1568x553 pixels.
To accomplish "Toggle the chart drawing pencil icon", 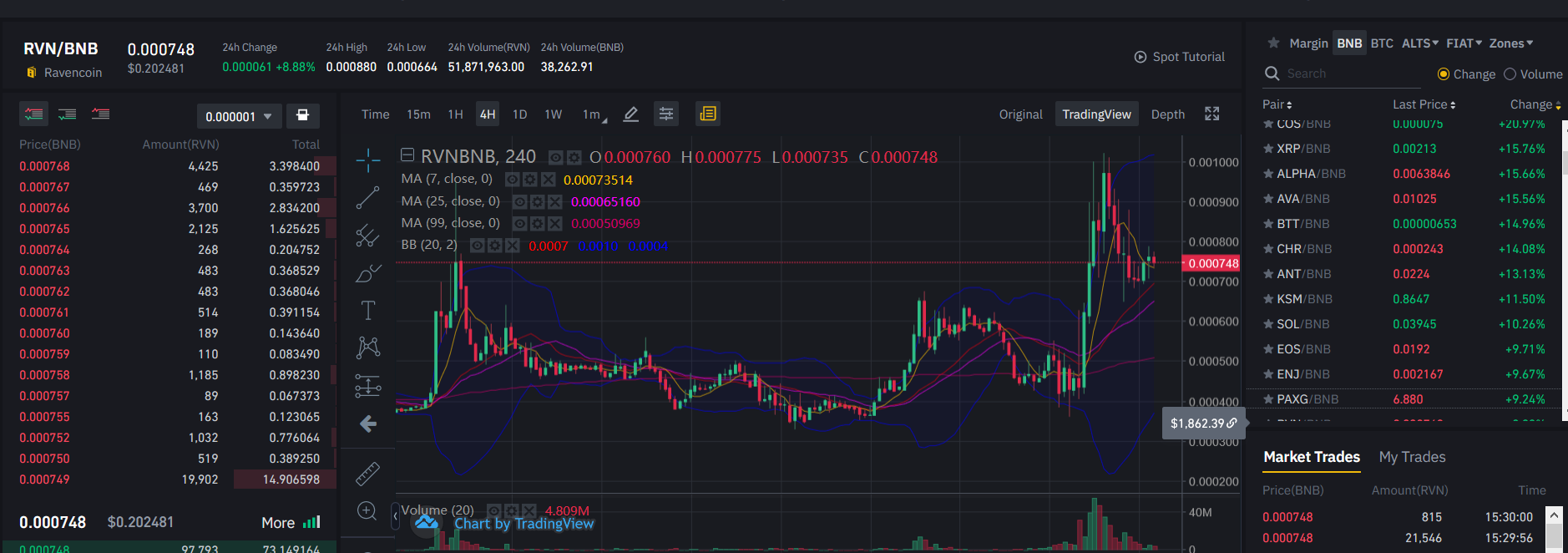I will click(x=631, y=114).
